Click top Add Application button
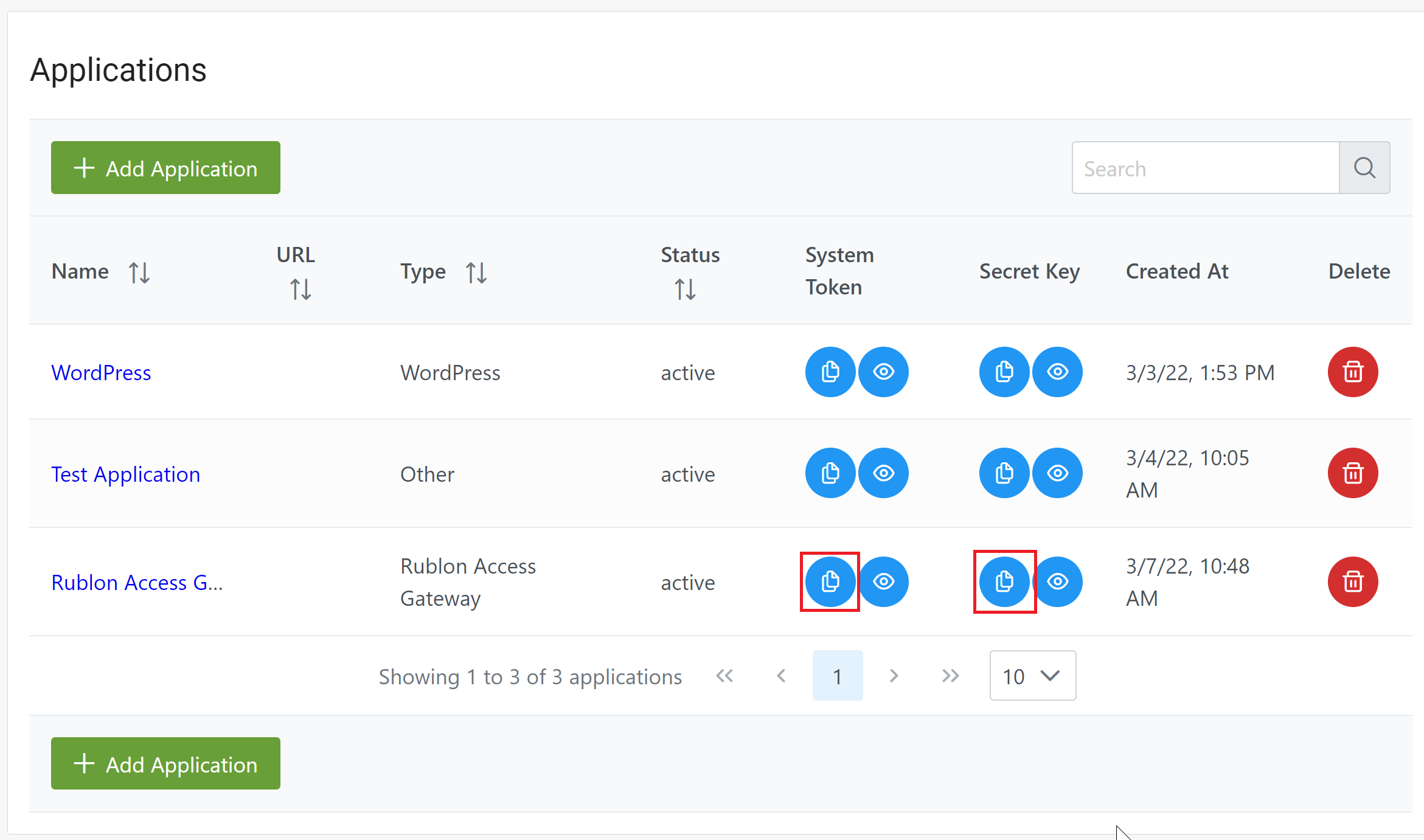 tap(165, 168)
